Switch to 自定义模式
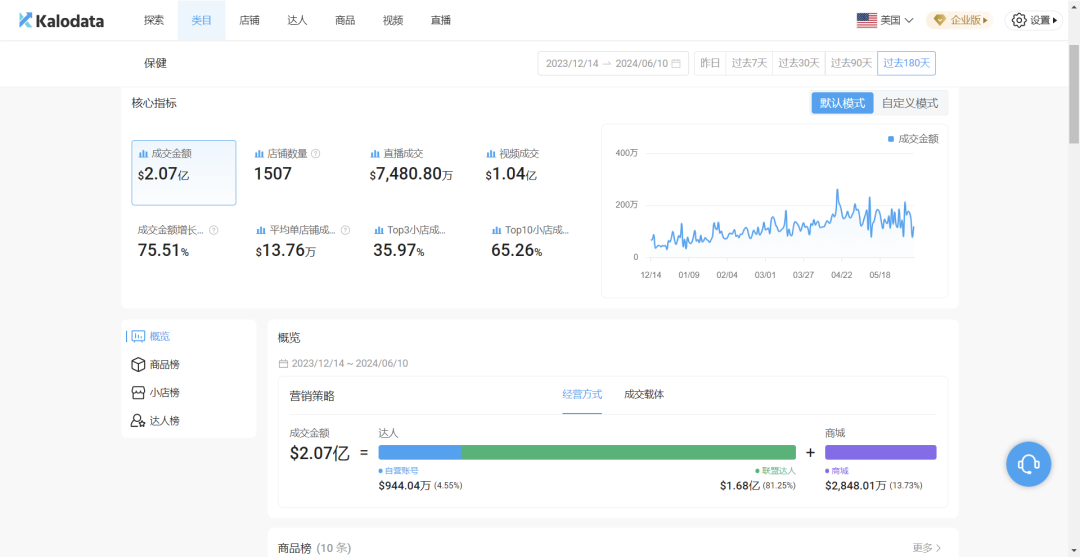1080x557 pixels. tap(910, 103)
